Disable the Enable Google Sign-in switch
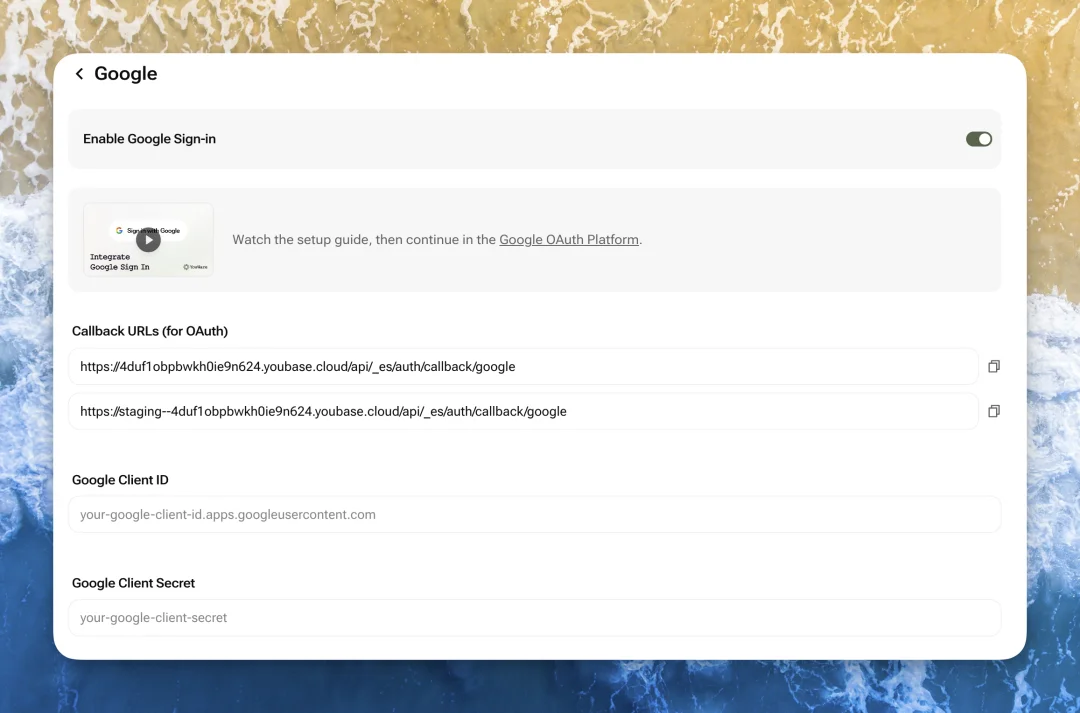 [x=978, y=139]
